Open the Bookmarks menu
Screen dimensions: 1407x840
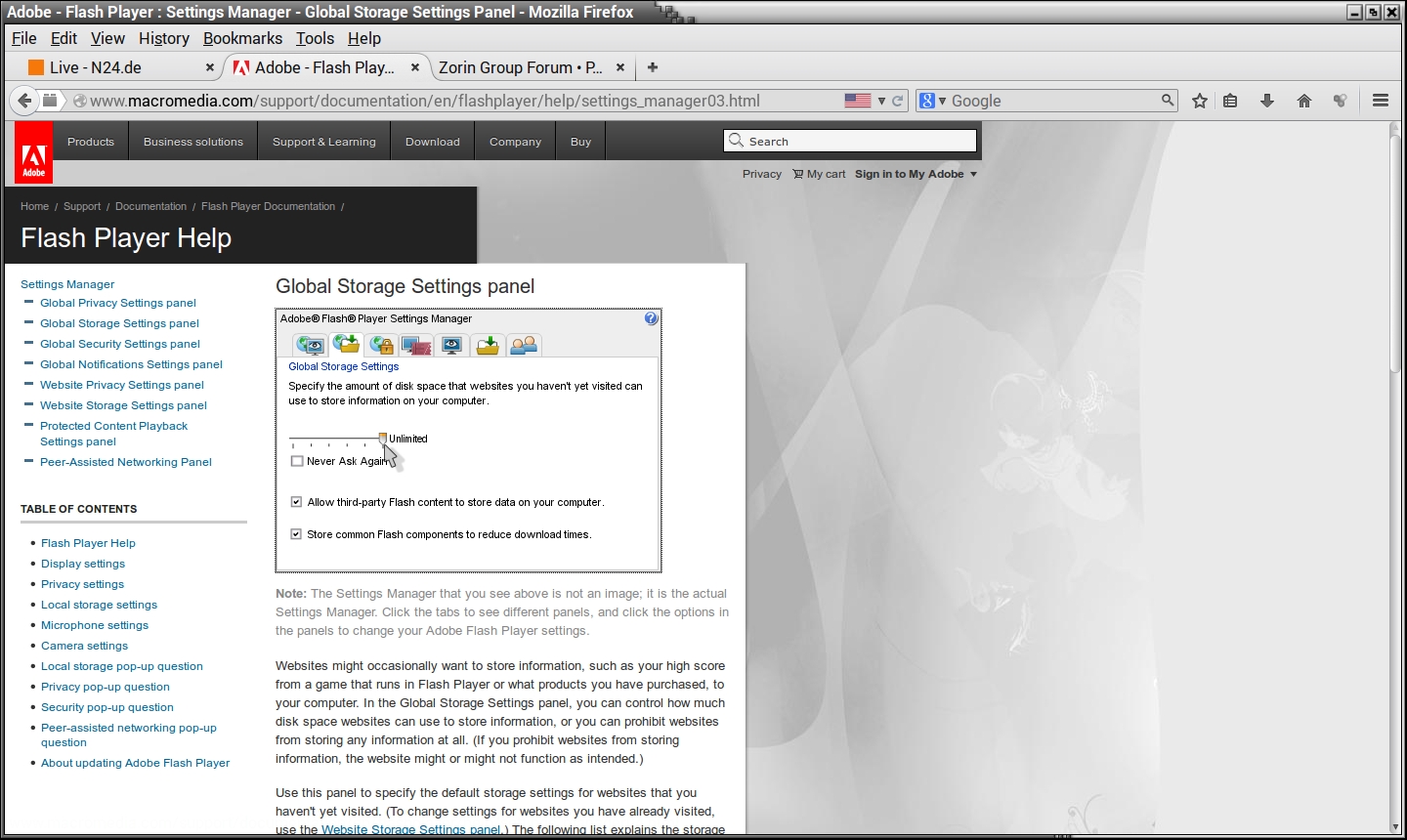coord(242,38)
